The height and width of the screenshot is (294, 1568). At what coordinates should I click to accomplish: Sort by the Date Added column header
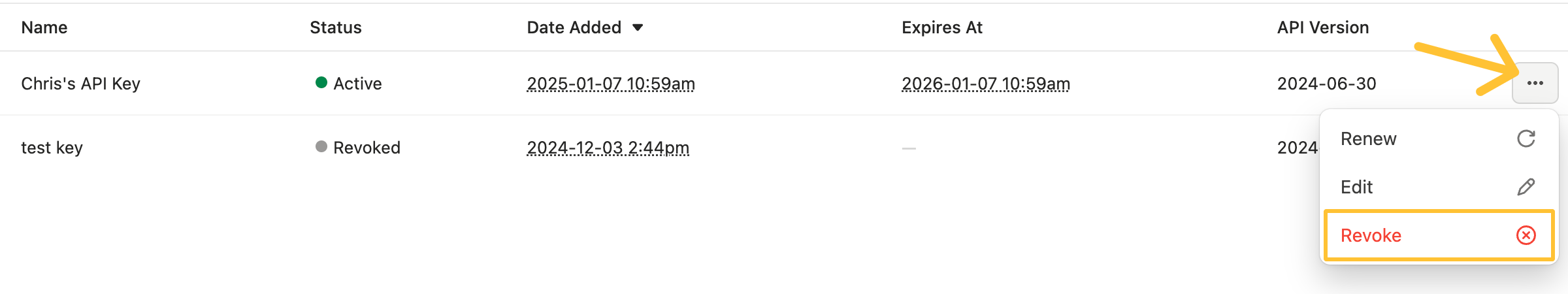574,27
